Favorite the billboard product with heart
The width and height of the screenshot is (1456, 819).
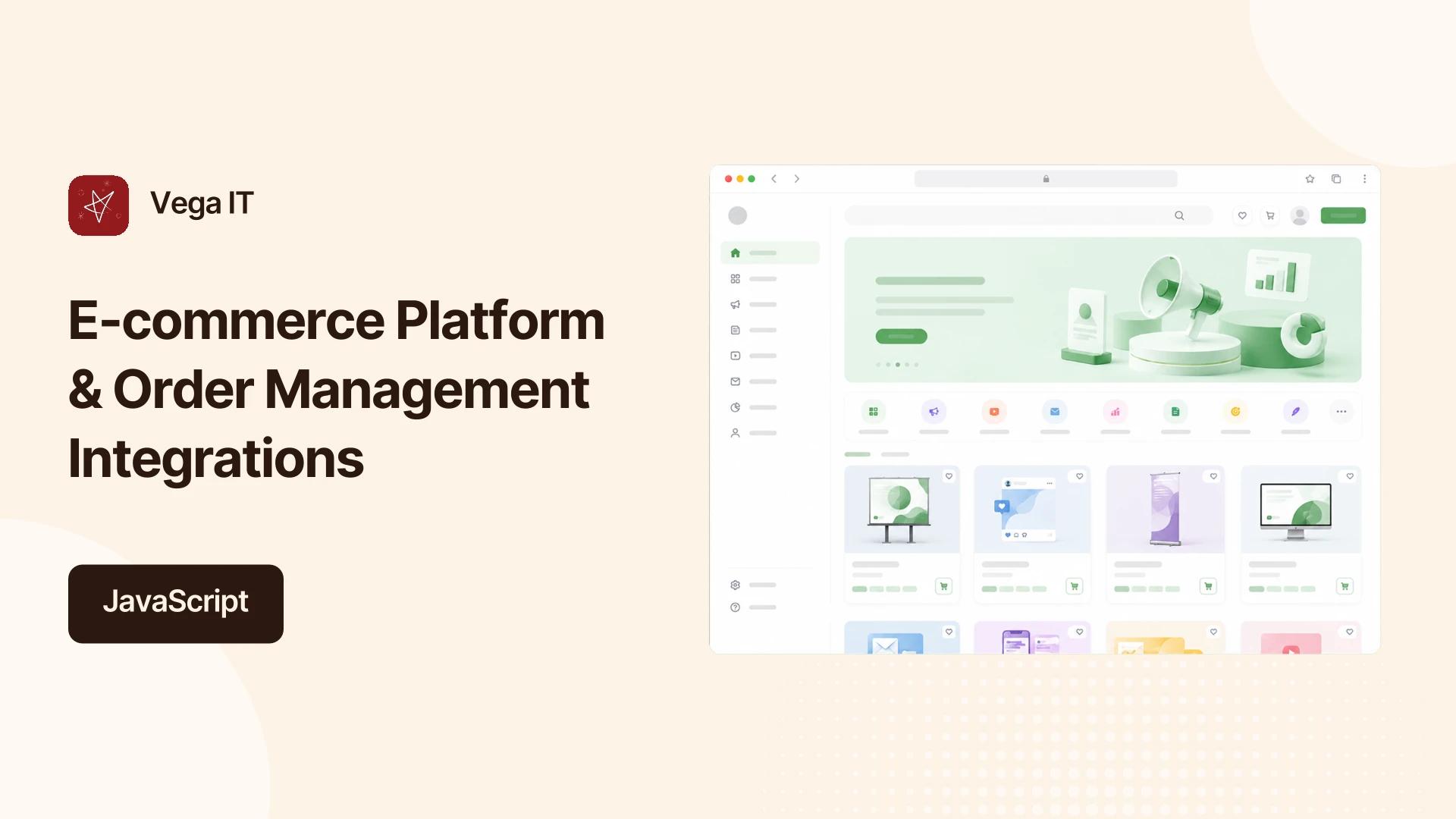(949, 476)
